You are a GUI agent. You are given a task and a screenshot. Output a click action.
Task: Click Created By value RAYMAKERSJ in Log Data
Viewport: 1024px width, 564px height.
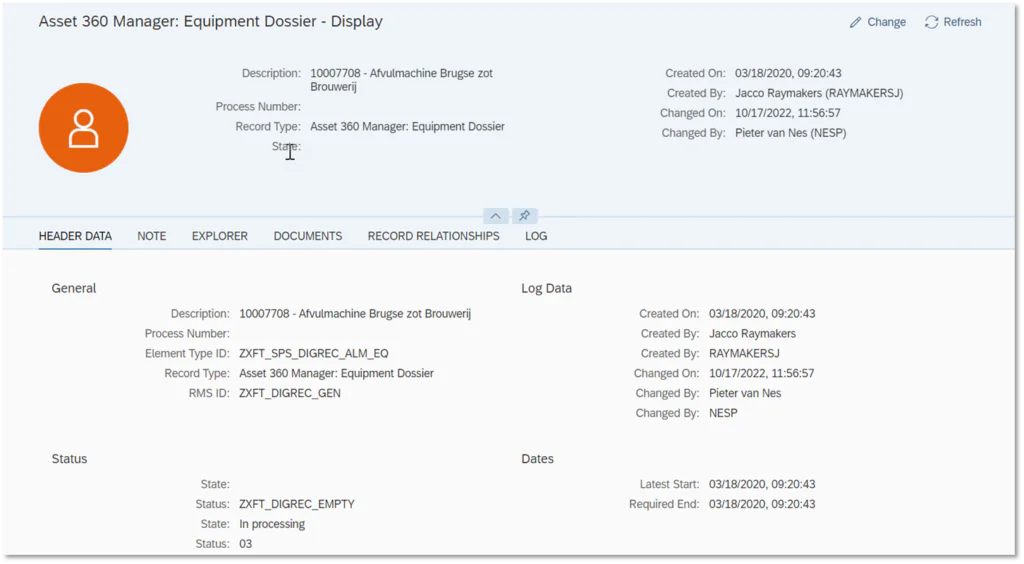pyautogui.click(x=744, y=354)
